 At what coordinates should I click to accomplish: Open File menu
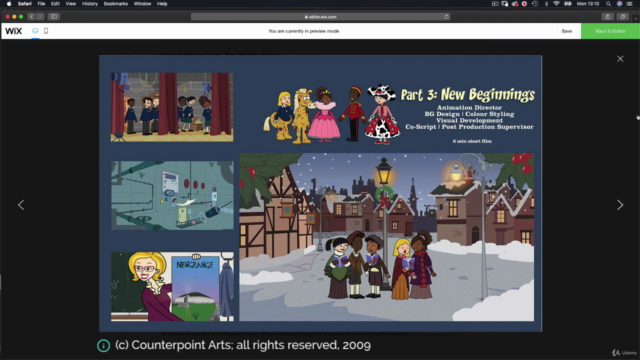41,4
